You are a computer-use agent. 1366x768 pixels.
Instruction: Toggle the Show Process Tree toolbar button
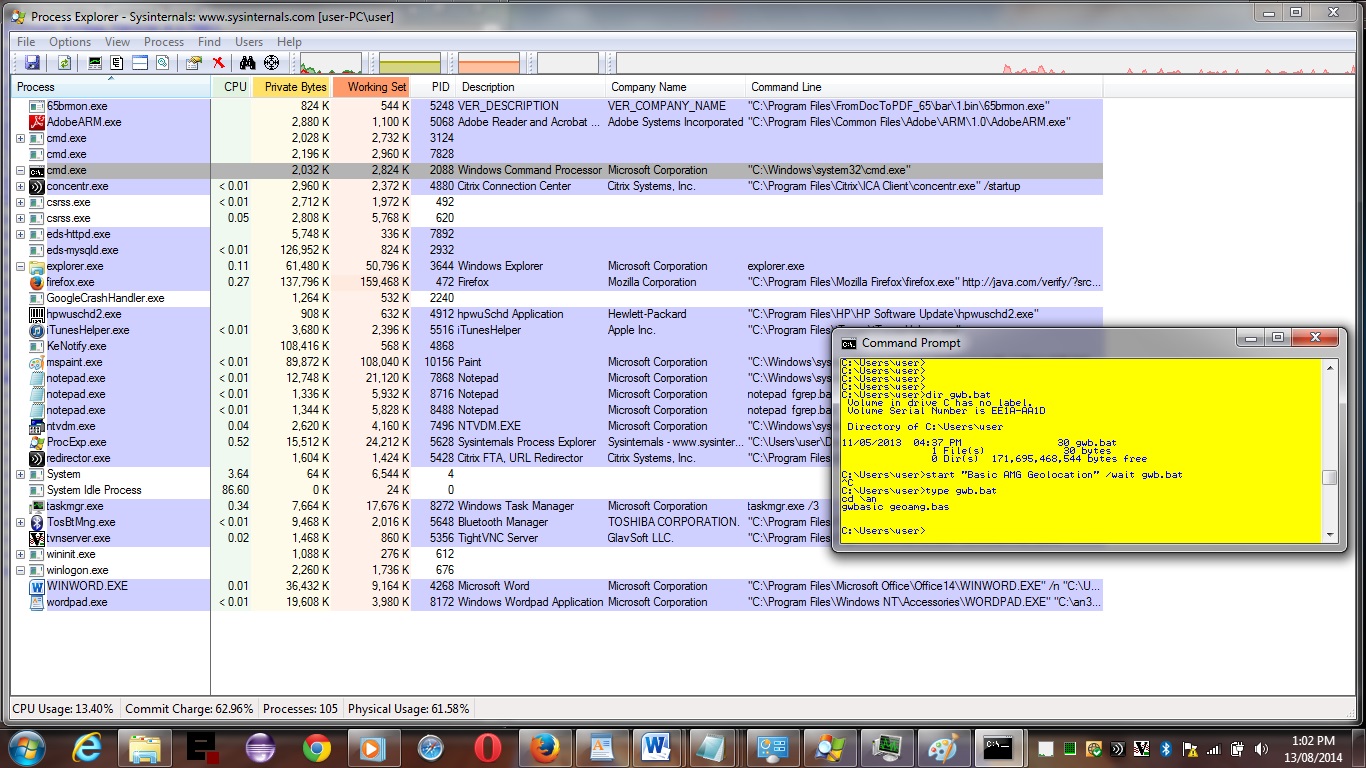(x=117, y=63)
